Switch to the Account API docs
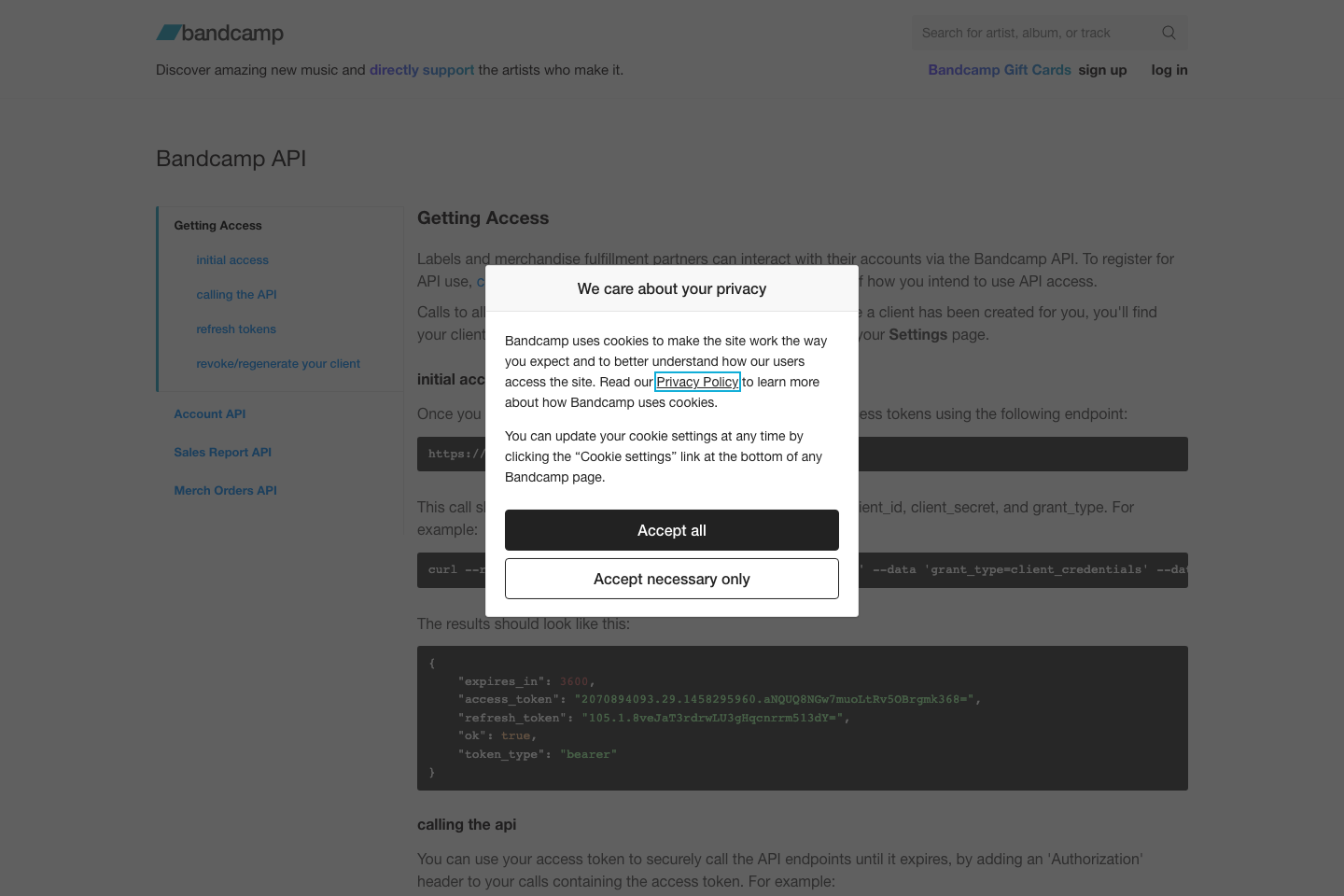 pos(209,413)
